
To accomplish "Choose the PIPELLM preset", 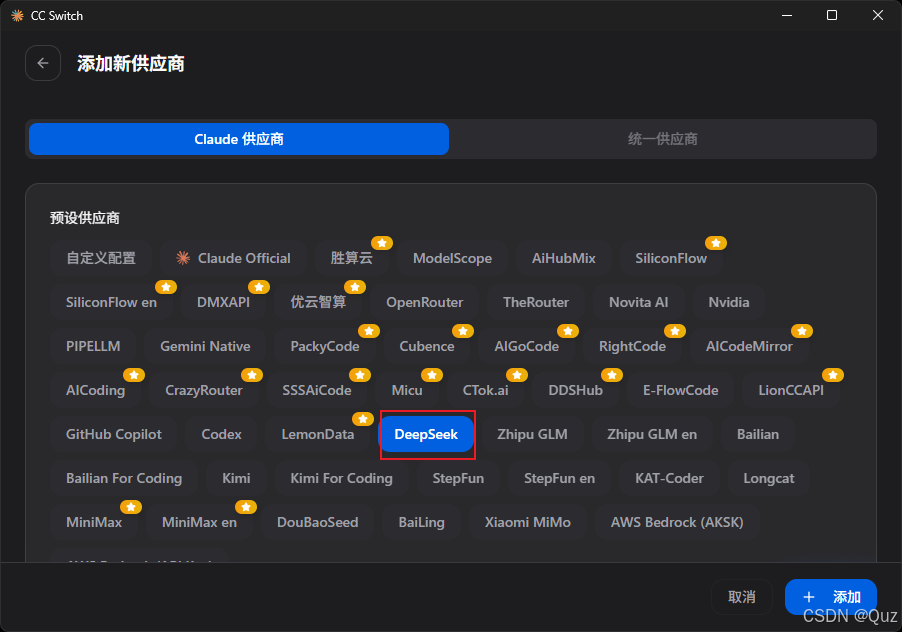I will pos(93,346).
